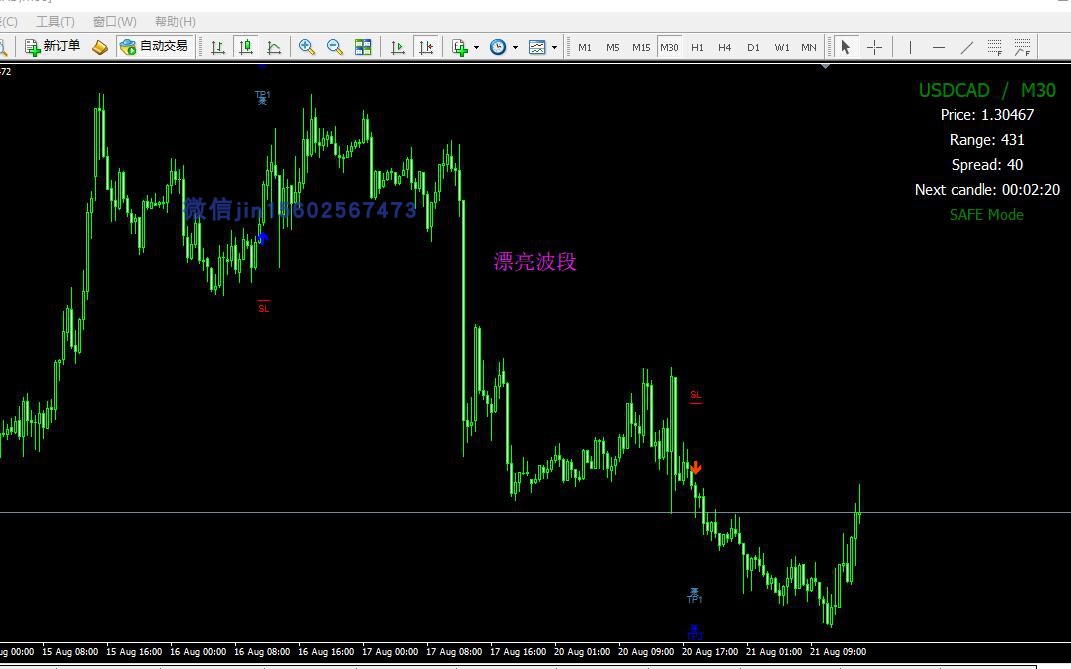Click the Range: 431 readout
This screenshot has width=1071, height=669.
pyautogui.click(x=987, y=140)
